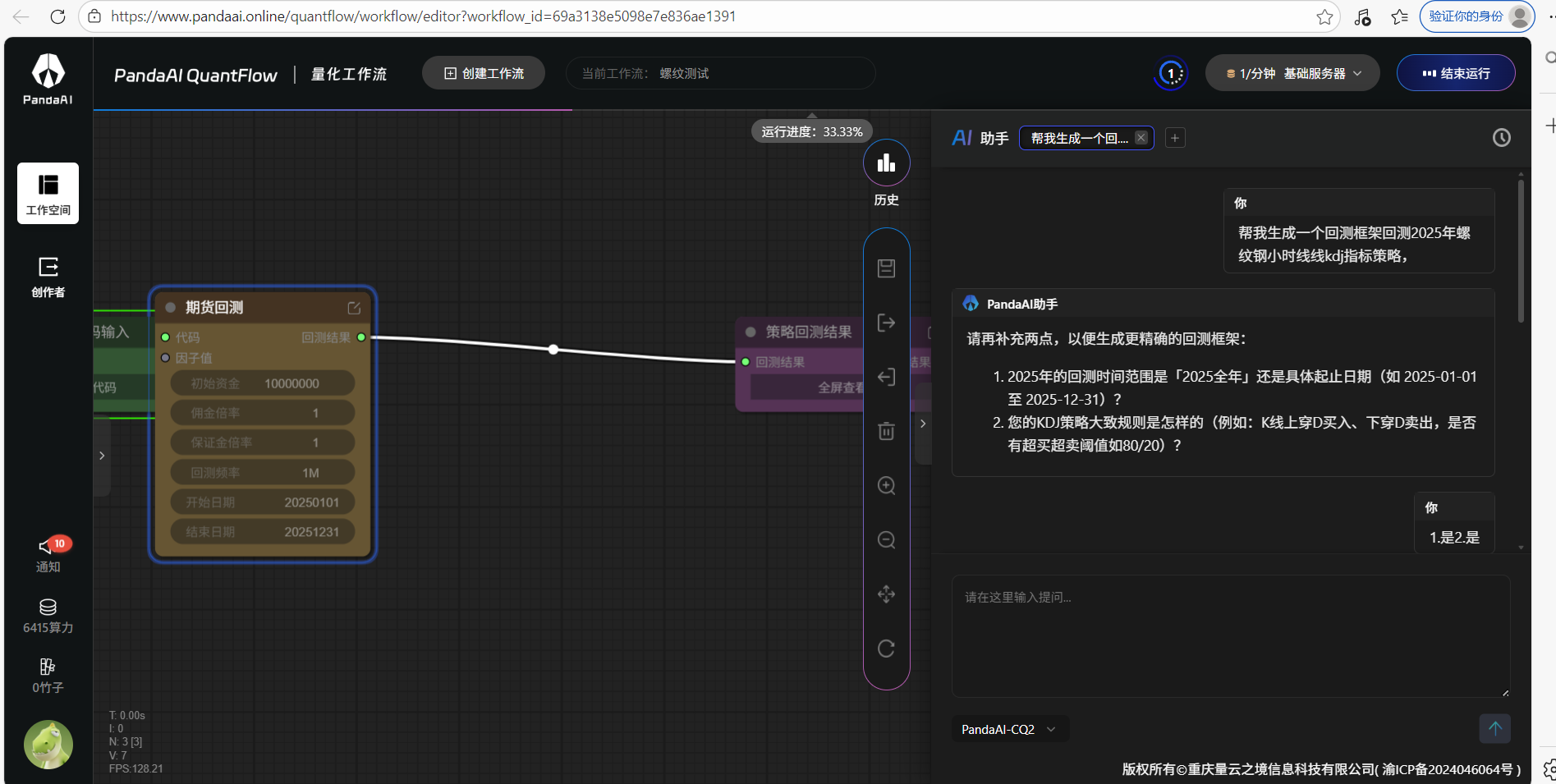The image size is (1556, 784).
Task: Click the 佣金倍率 value field
Action: click(263, 413)
